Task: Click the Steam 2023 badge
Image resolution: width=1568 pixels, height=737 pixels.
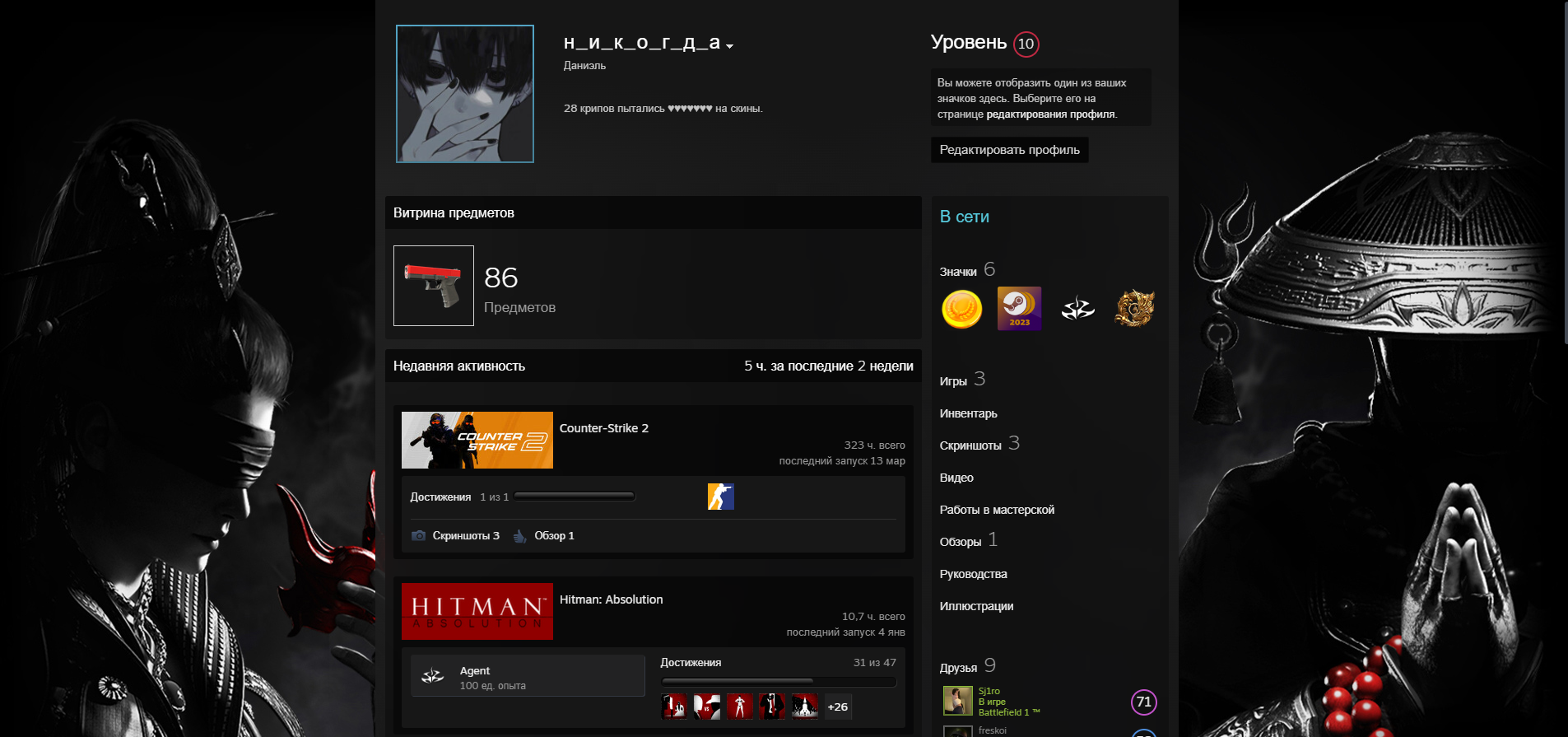Action: [x=1019, y=309]
